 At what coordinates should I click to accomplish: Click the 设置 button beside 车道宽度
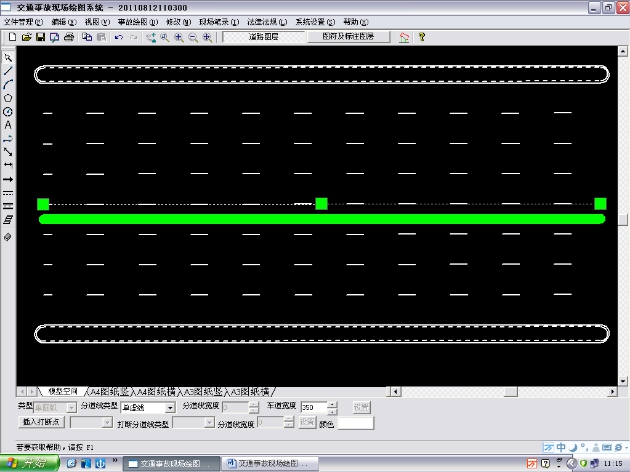[x=361, y=407]
